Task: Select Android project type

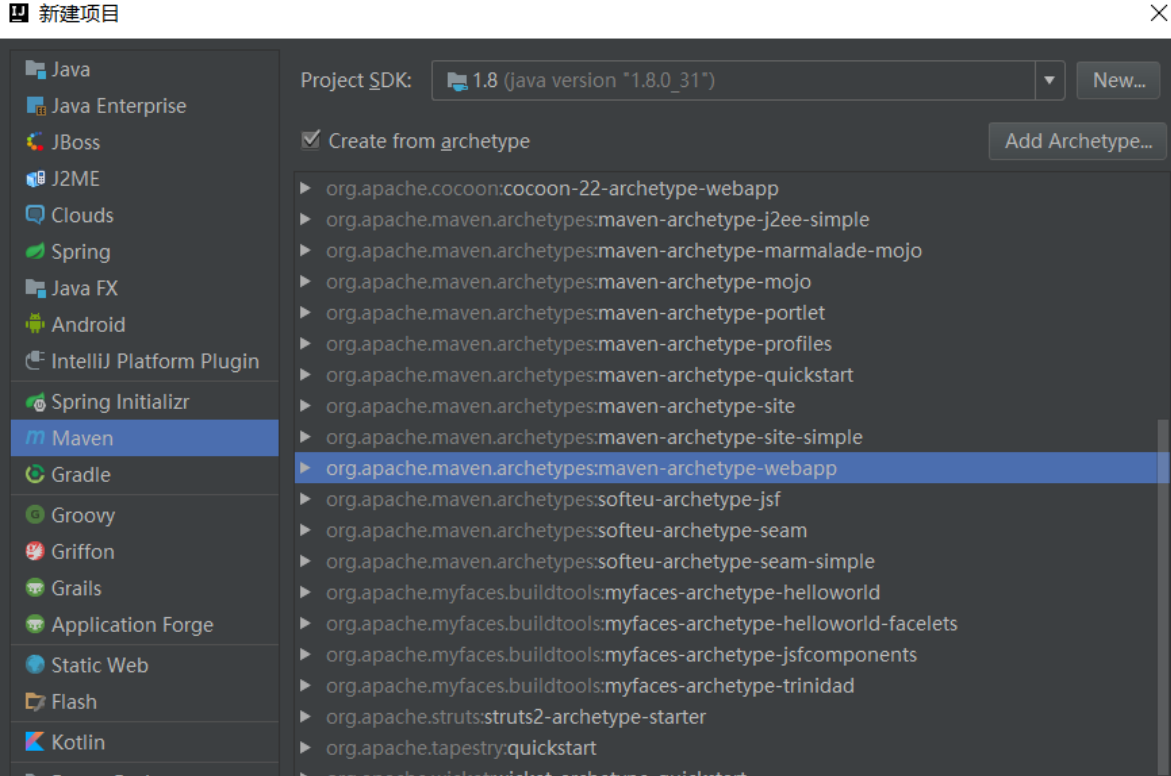Action: click(145, 324)
